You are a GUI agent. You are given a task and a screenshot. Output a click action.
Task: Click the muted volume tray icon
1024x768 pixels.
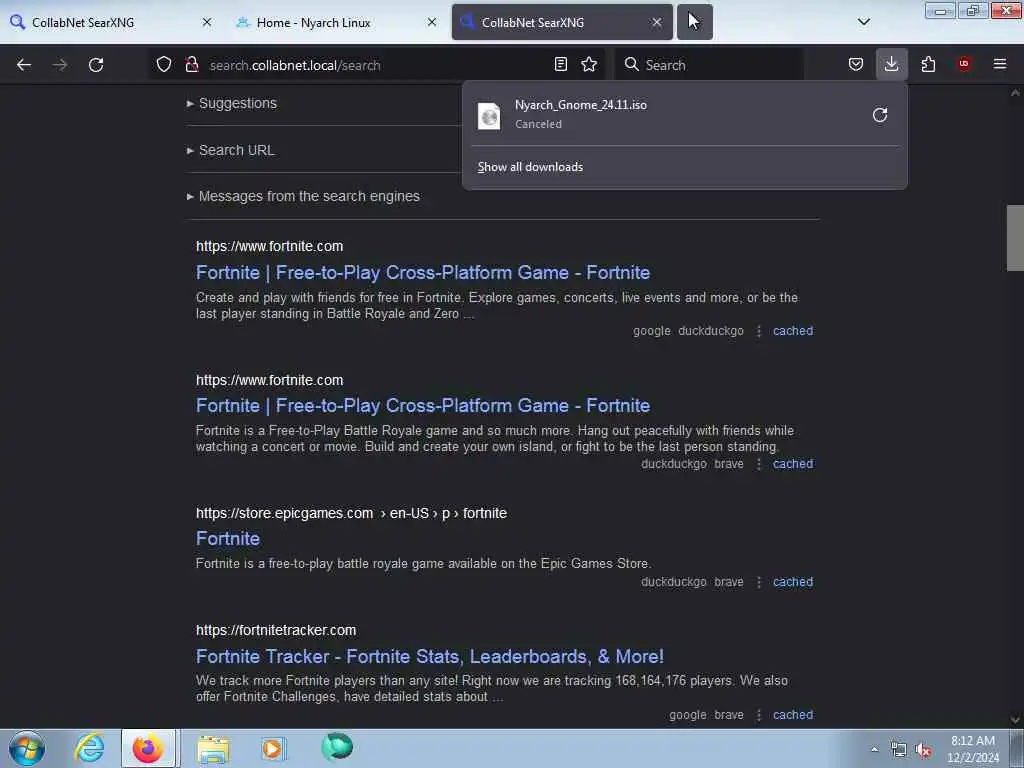click(923, 750)
